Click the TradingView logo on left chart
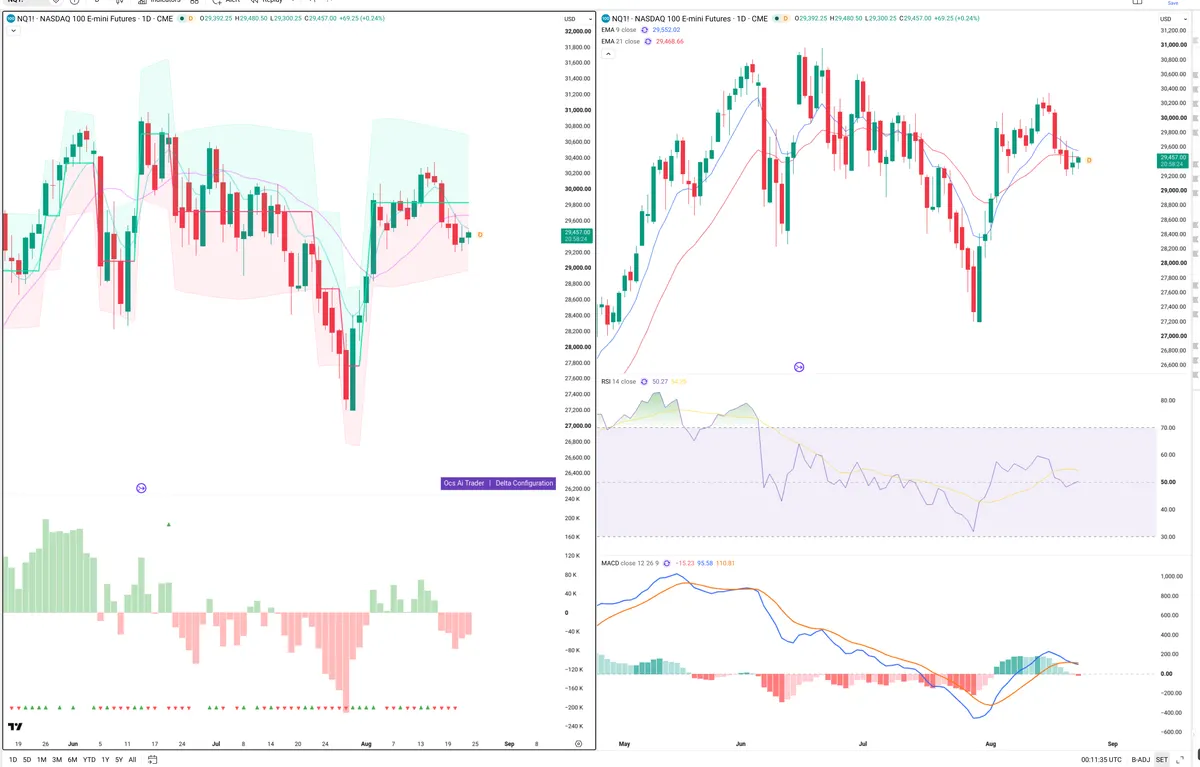1200x767 pixels. coord(16,728)
